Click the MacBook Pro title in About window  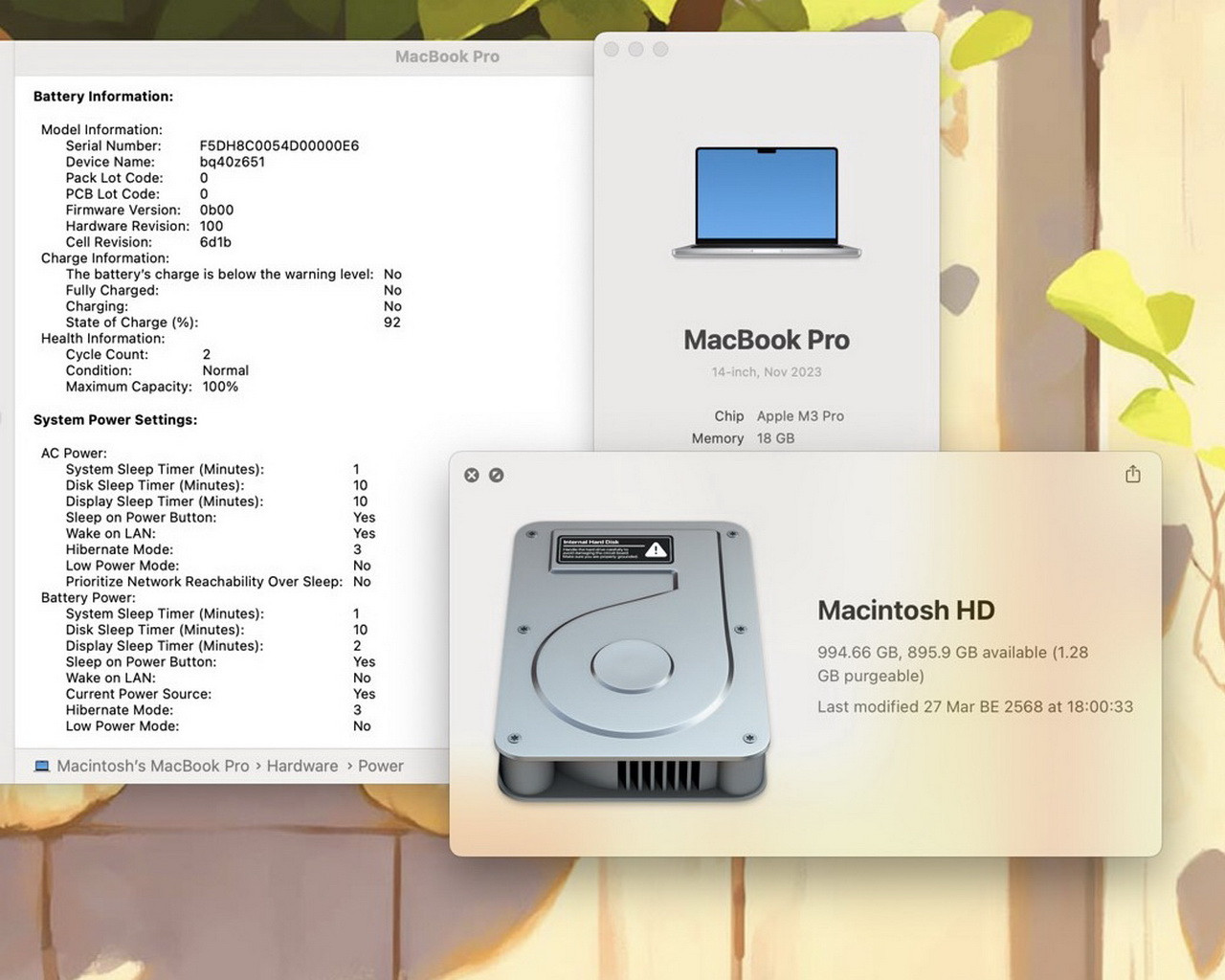coord(767,340)
